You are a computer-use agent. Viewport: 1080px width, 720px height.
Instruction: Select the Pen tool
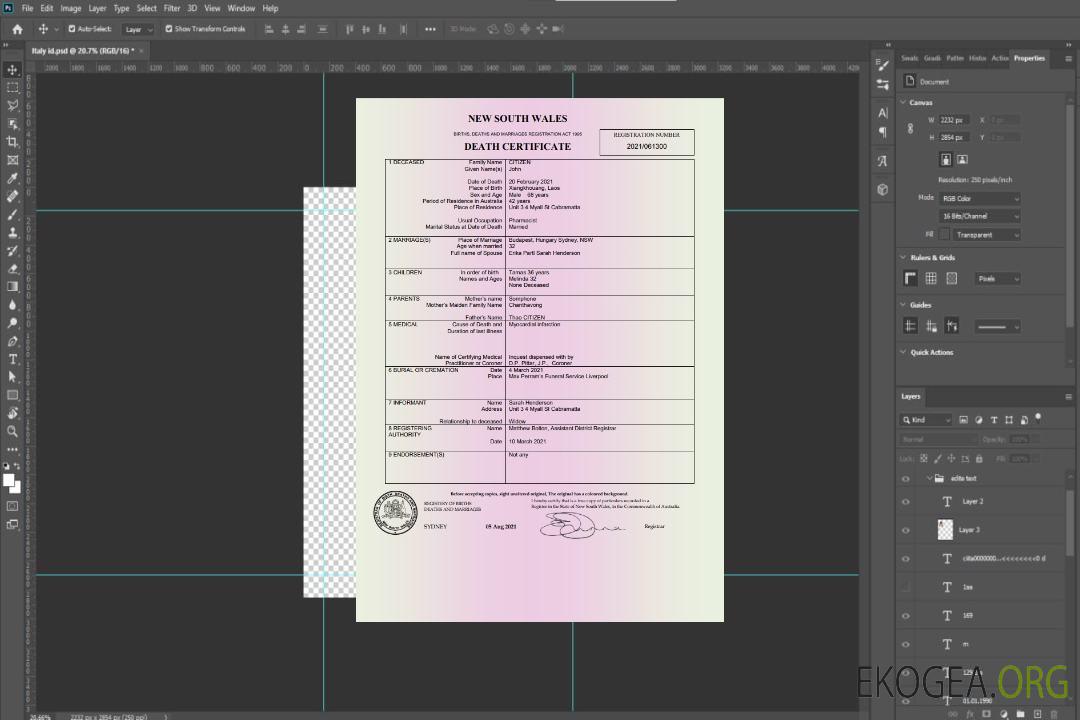click(x=12, y=341)
